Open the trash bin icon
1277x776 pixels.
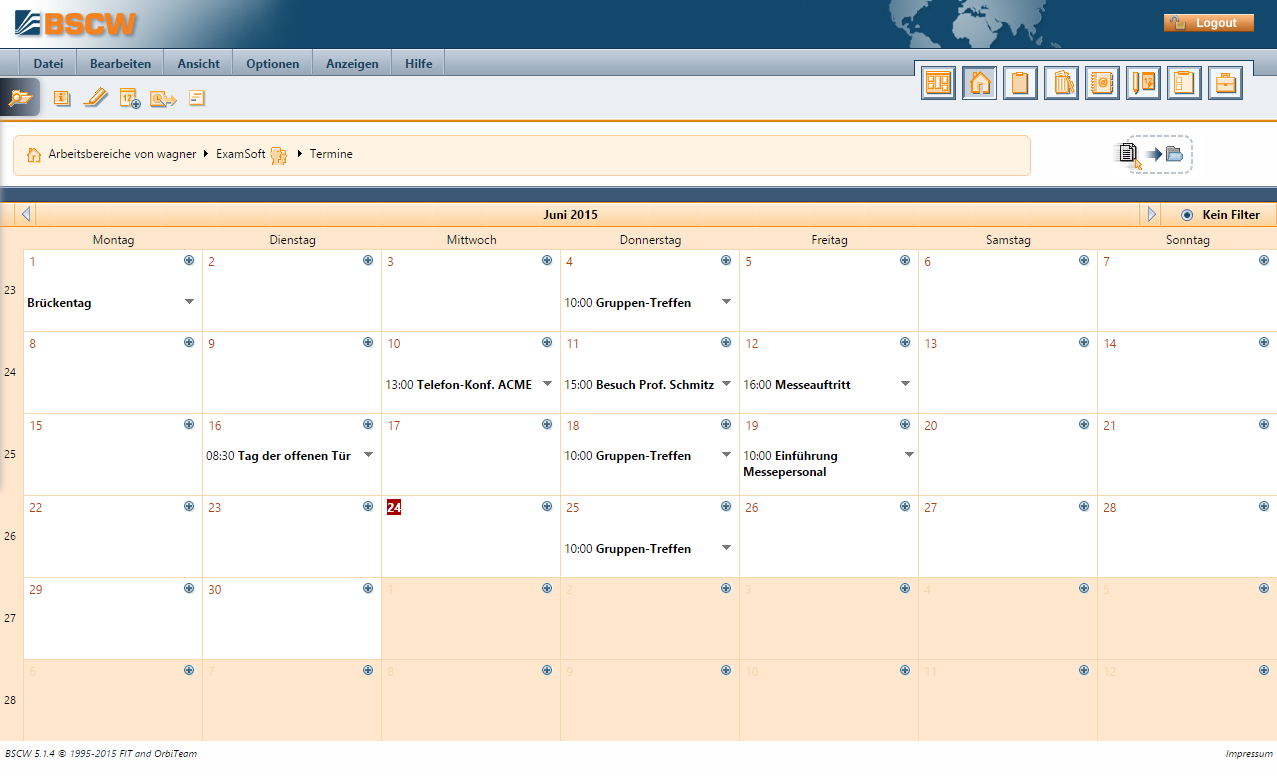[1061, 83]
